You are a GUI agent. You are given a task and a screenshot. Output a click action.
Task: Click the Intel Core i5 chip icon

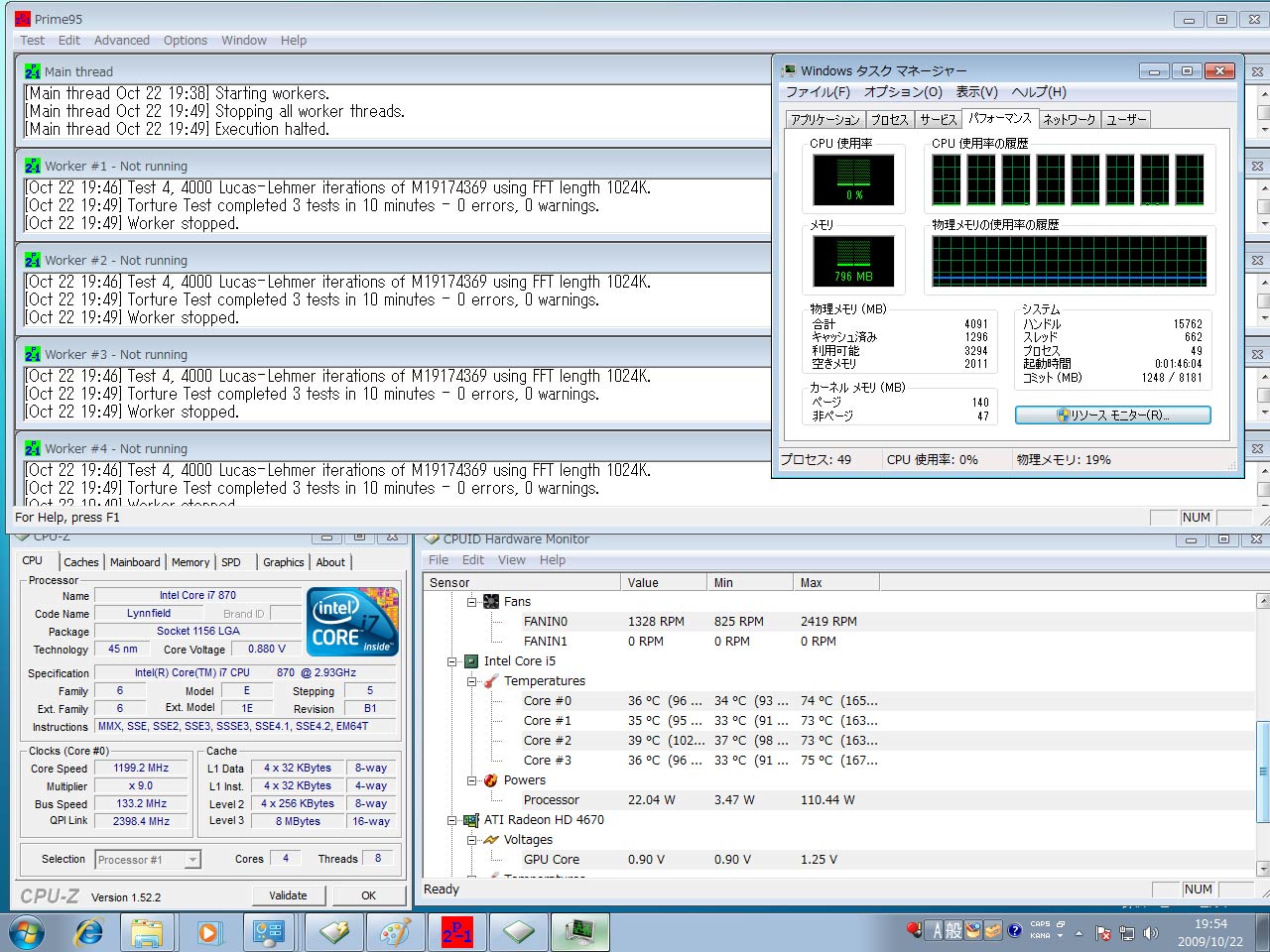coord(470,661)
